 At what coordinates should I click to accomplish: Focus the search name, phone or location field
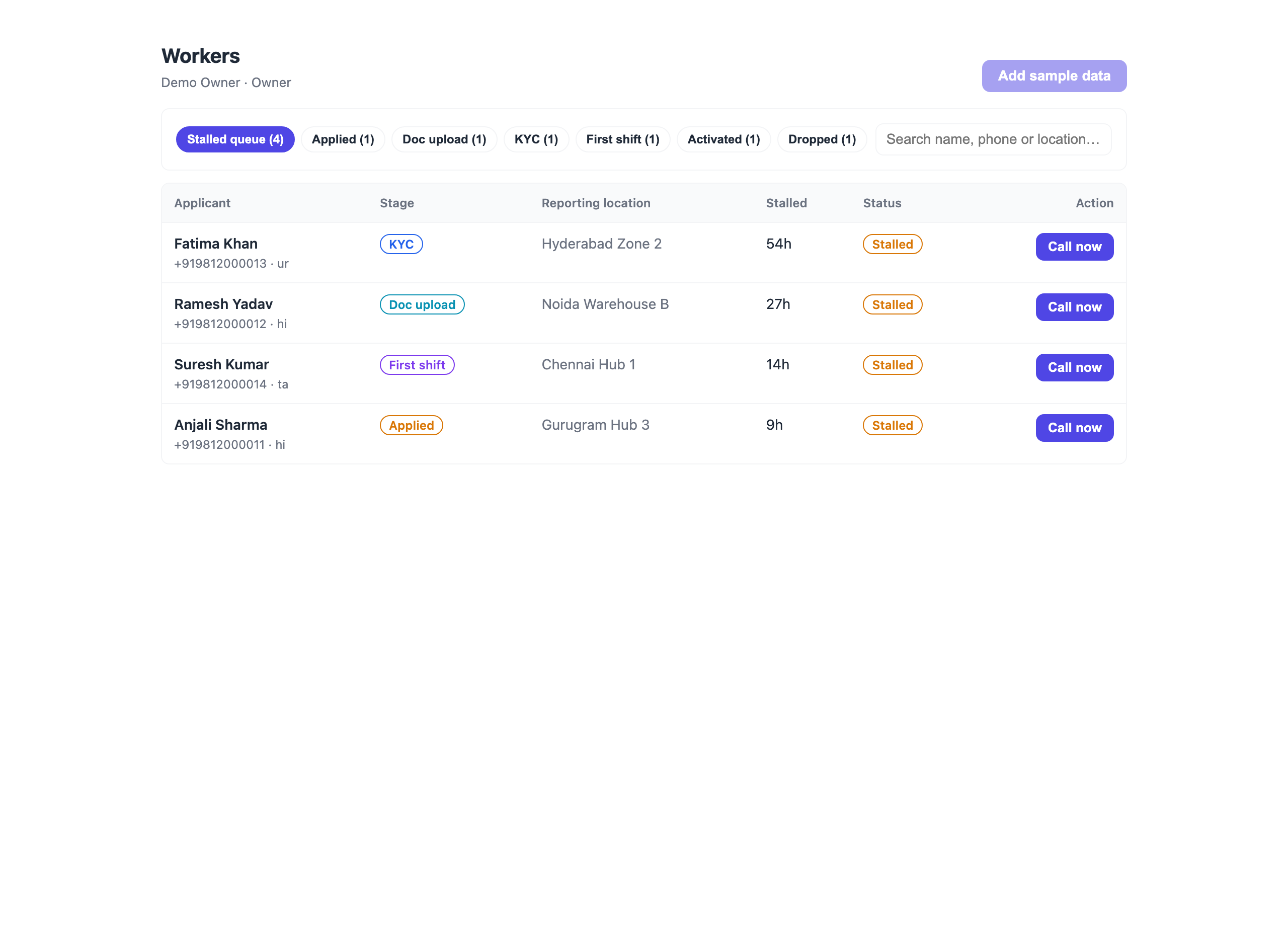coord(993,139)
